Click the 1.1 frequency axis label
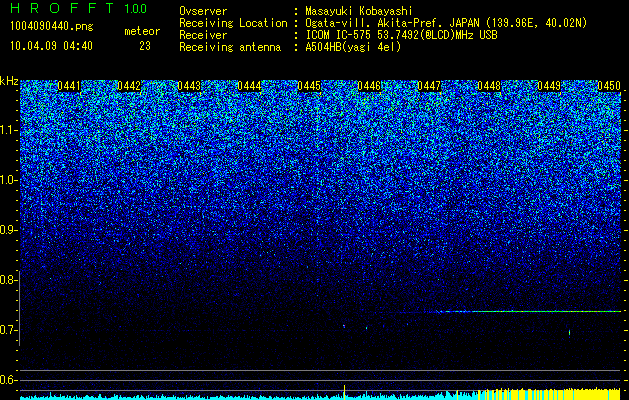629x400 pixels. [8, 130]
